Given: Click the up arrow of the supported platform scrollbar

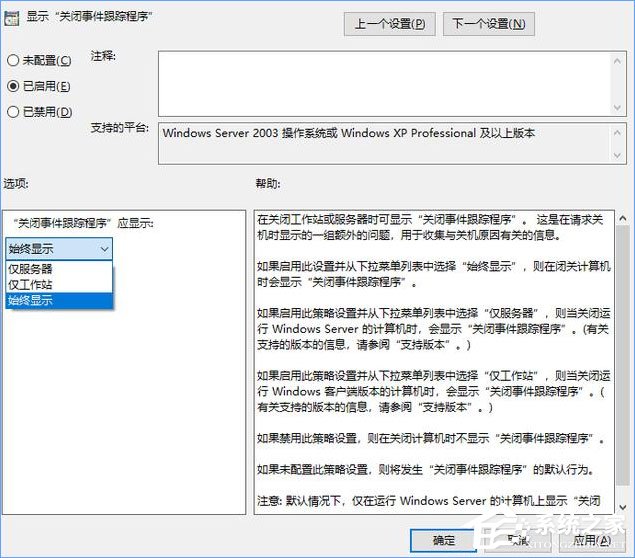Looking at the screenshot, I should (x=617, y=132).
